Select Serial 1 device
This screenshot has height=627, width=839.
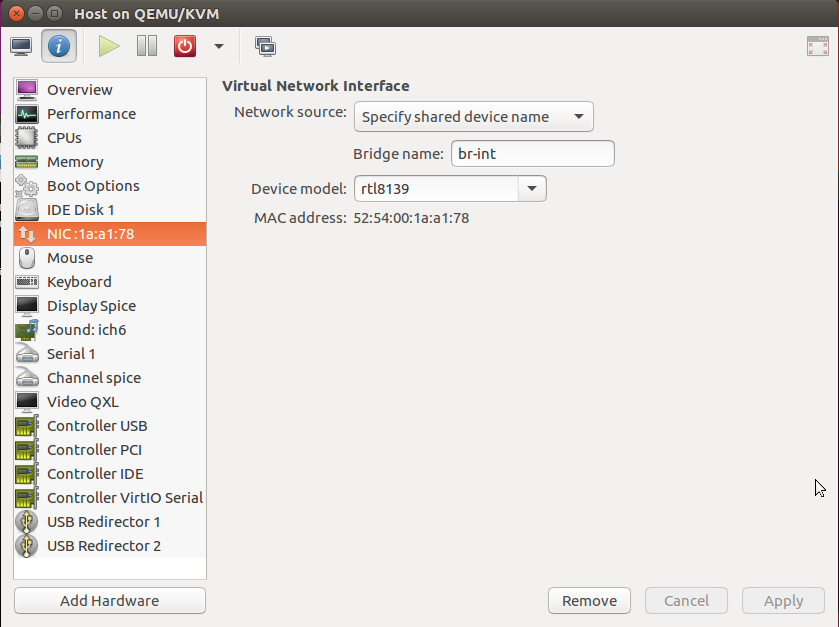point(110,354)
